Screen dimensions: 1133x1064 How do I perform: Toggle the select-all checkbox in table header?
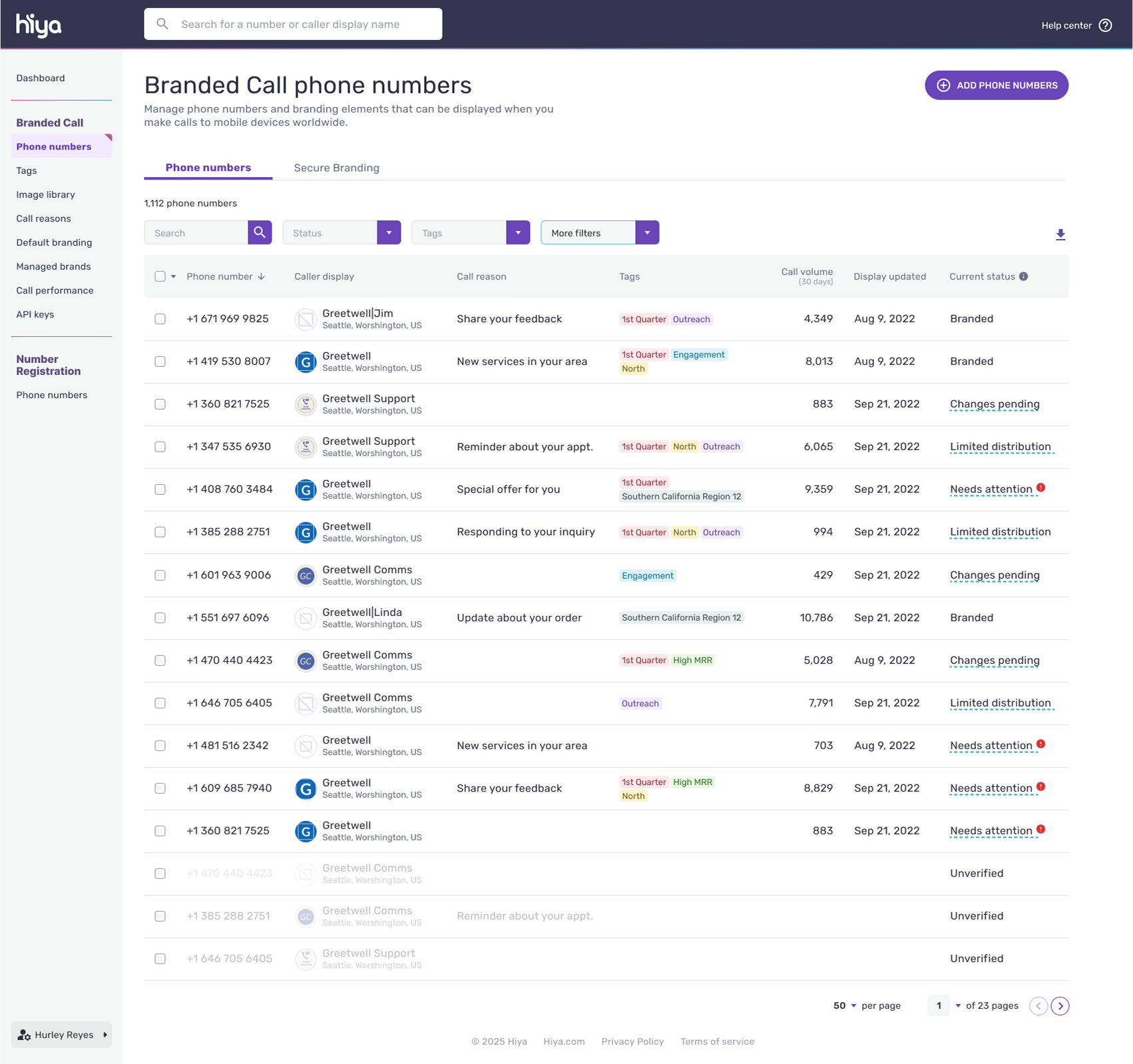coord(160,276)
